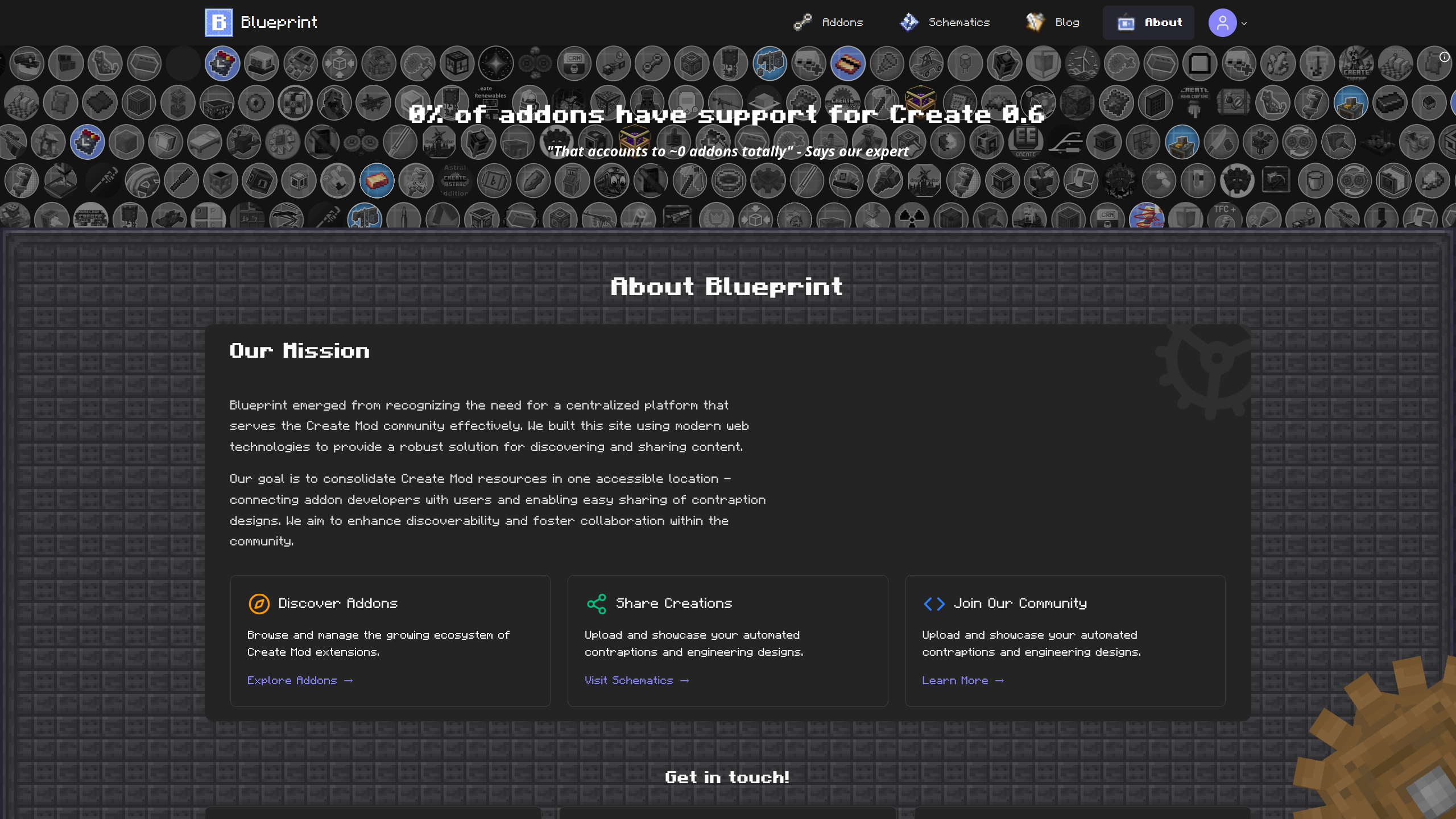Click the Share Creations card heading
The width and height of the screenshot is (1456, 819).
pos(674,603)
